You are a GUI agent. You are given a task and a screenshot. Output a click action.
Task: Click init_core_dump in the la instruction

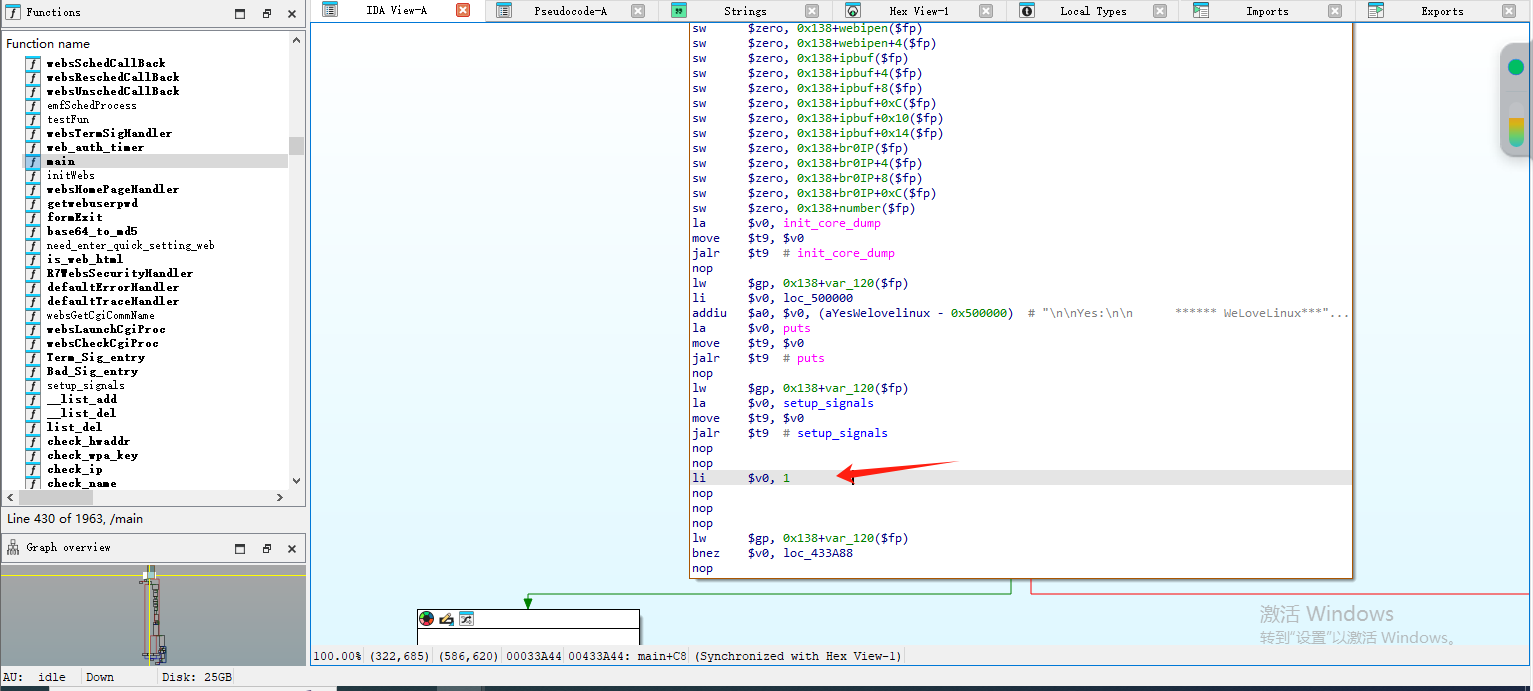tap(832, 223)
